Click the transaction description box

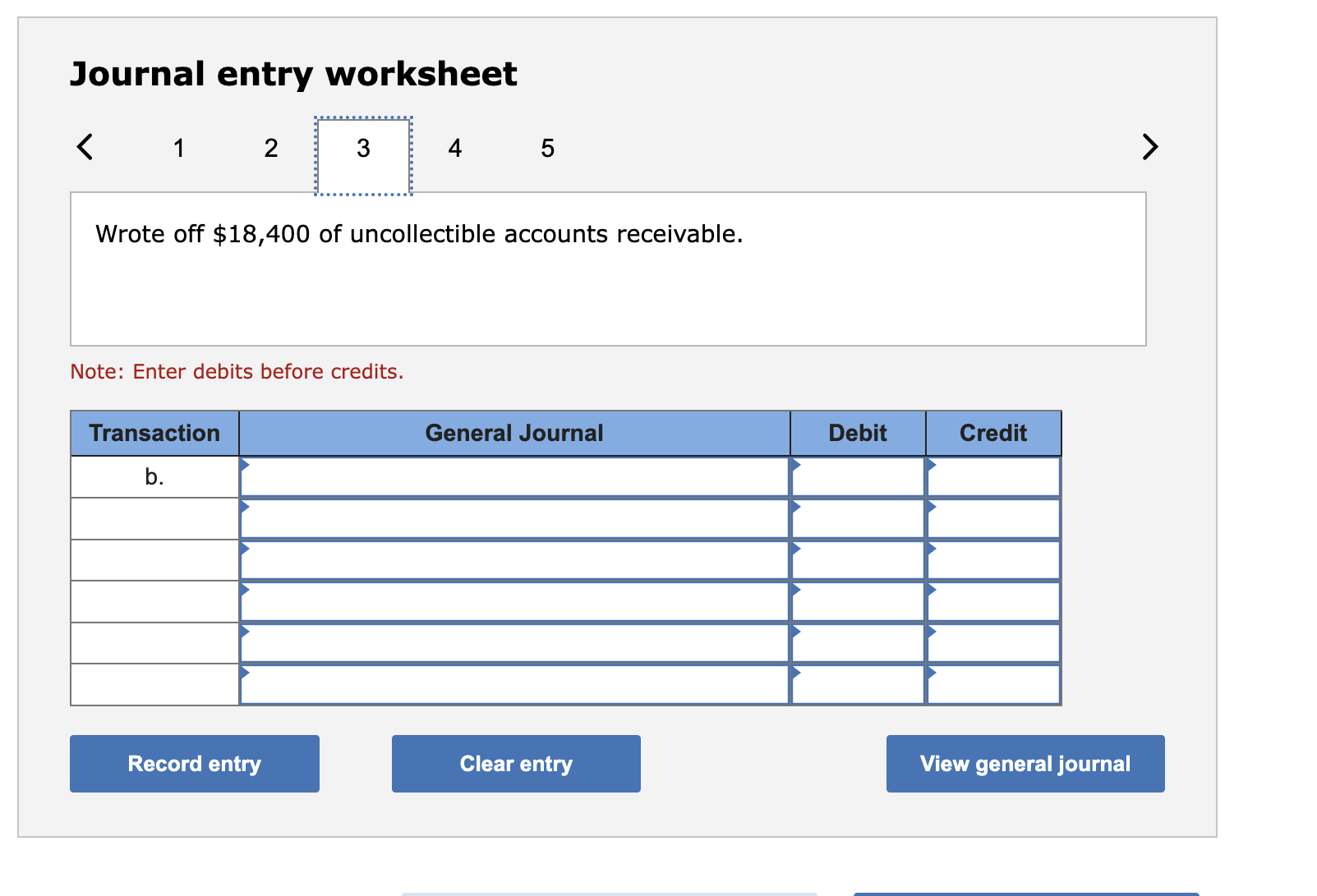608,268
